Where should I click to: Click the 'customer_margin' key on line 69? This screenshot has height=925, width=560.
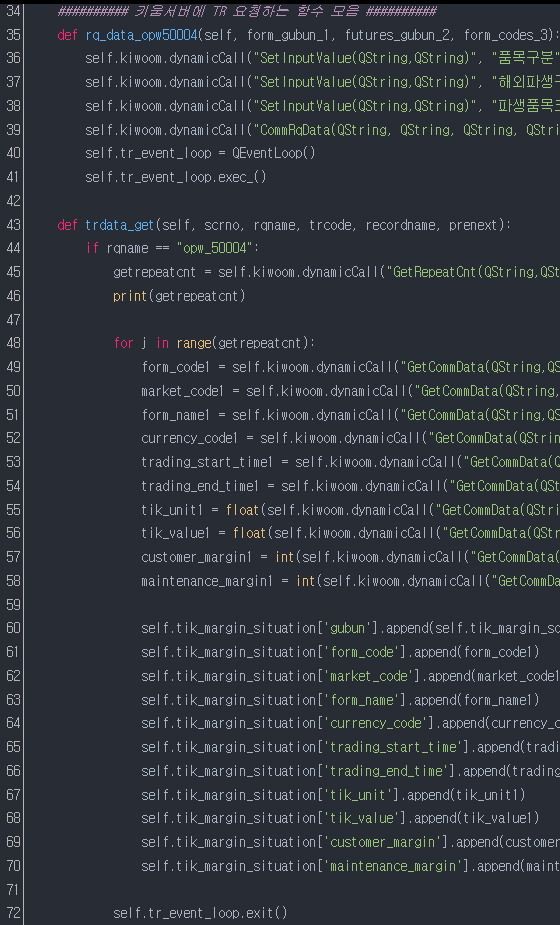382,842
